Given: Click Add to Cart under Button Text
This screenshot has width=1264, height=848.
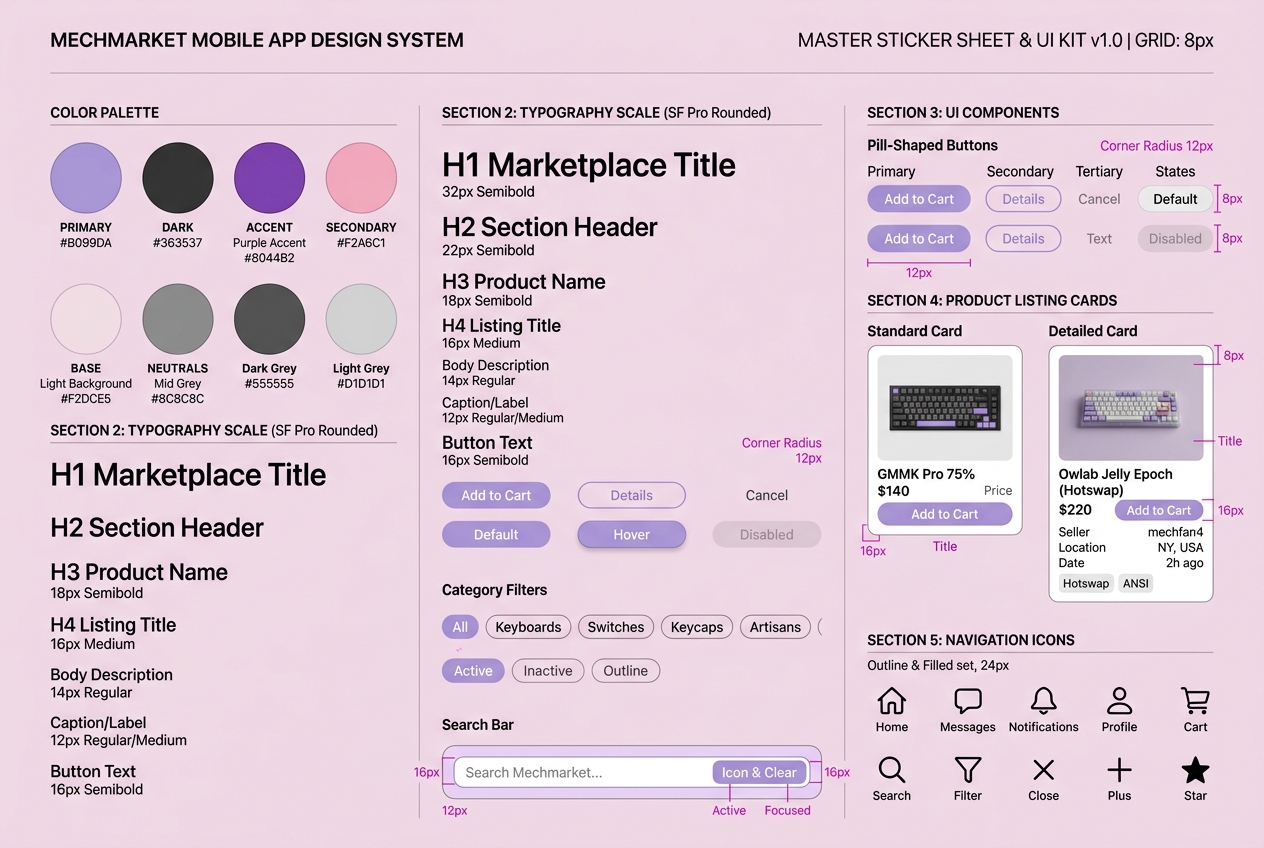Looking at the screenshot, I should pos(496,495).
